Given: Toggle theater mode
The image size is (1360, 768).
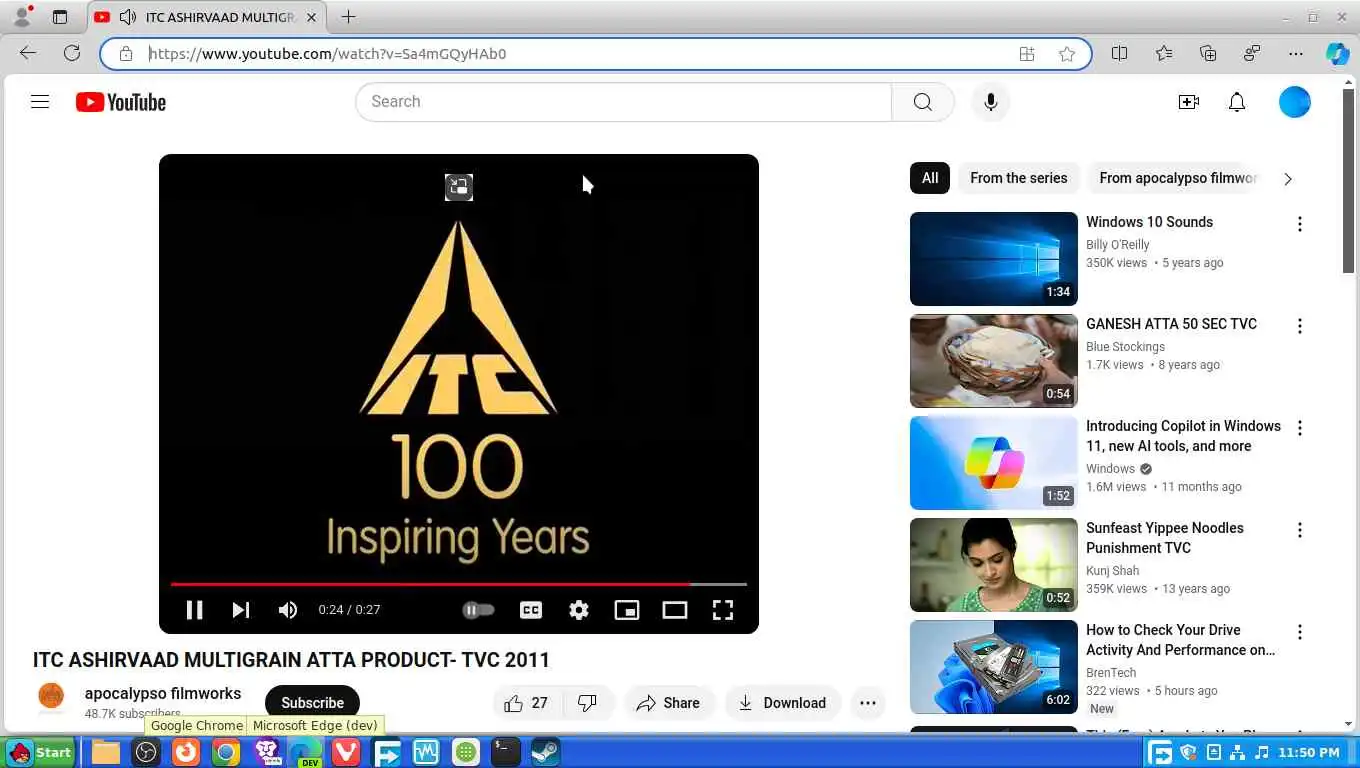Looking at the screenshot, I should pyautogui.click(x=675, y=610).
